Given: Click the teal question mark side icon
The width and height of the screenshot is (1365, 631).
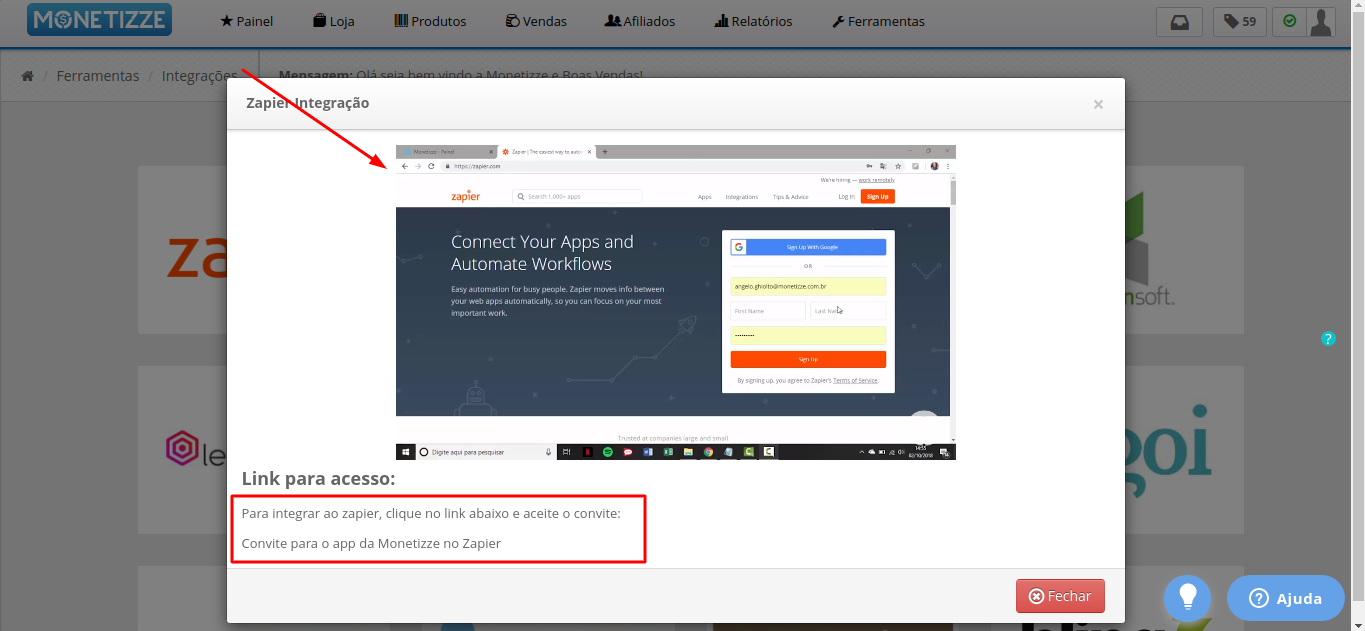Looking at the screenshot, I should click(1328, 339).
